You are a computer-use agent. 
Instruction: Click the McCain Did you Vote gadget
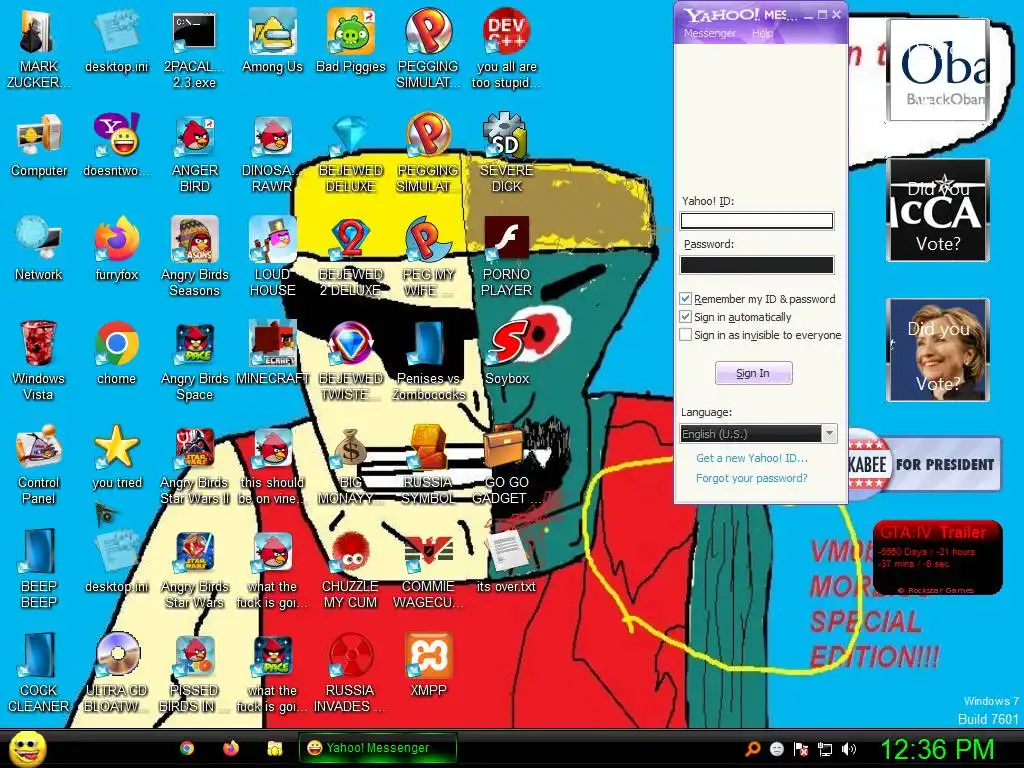[938, 210]
